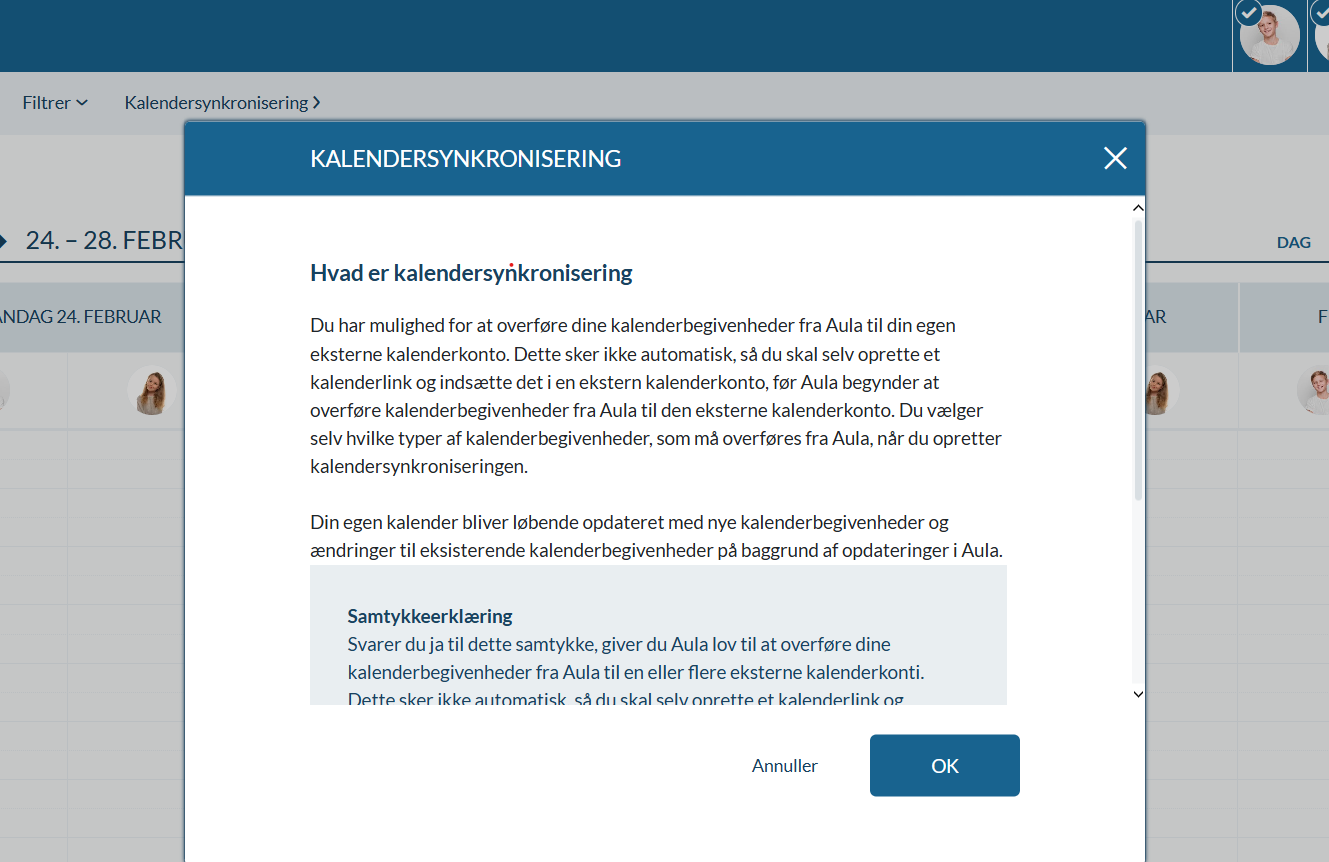Close the Kalendersynkronisering dialog with X
The image size is (1329, 862).
pyautogui.click(x=1115, y=158)
